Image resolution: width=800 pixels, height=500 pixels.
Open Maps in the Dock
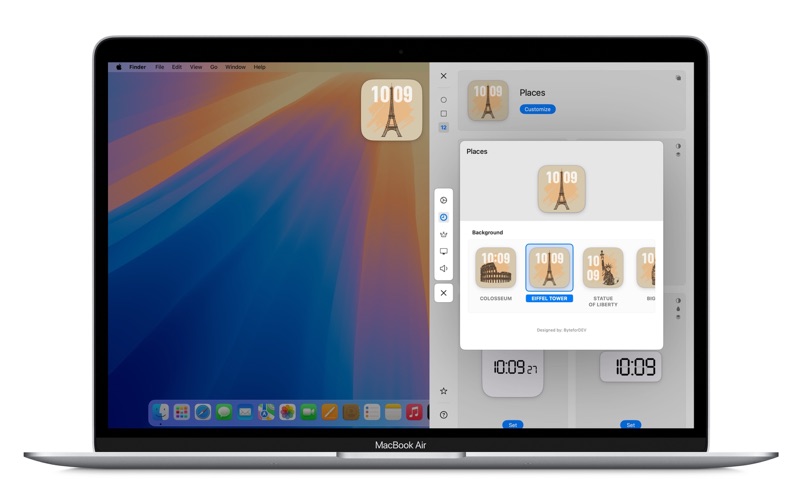point(266,412)
